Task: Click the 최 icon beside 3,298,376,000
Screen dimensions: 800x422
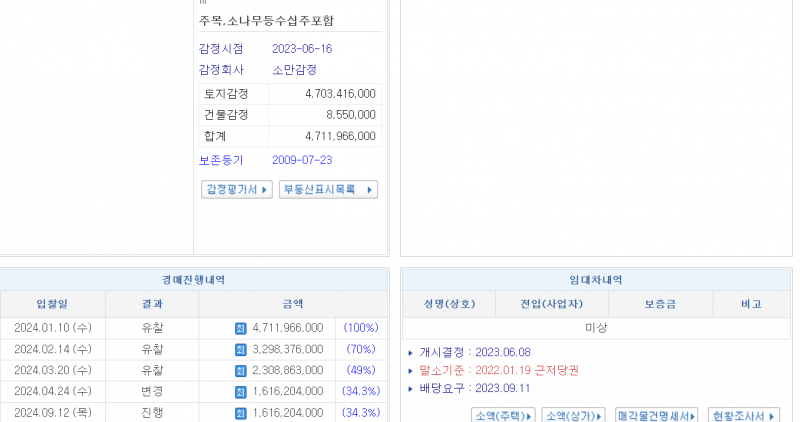Action: (x=240, y=349)
